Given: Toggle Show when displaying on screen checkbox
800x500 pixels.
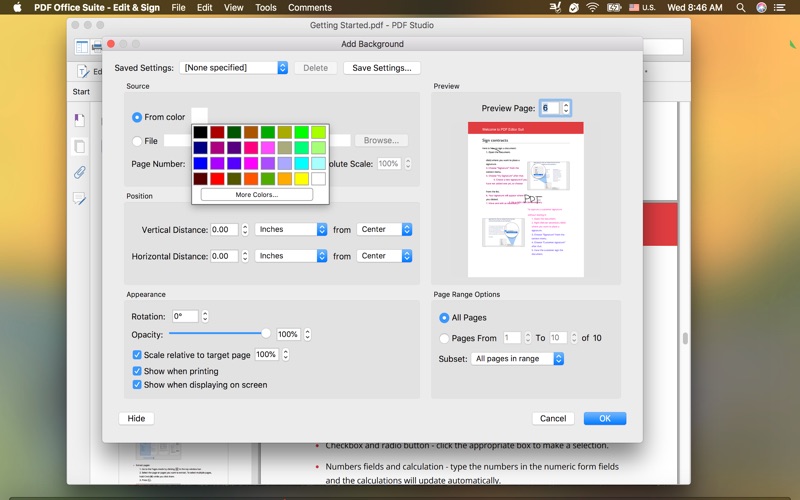Looking at the screenshot, I should click(137, 385).
